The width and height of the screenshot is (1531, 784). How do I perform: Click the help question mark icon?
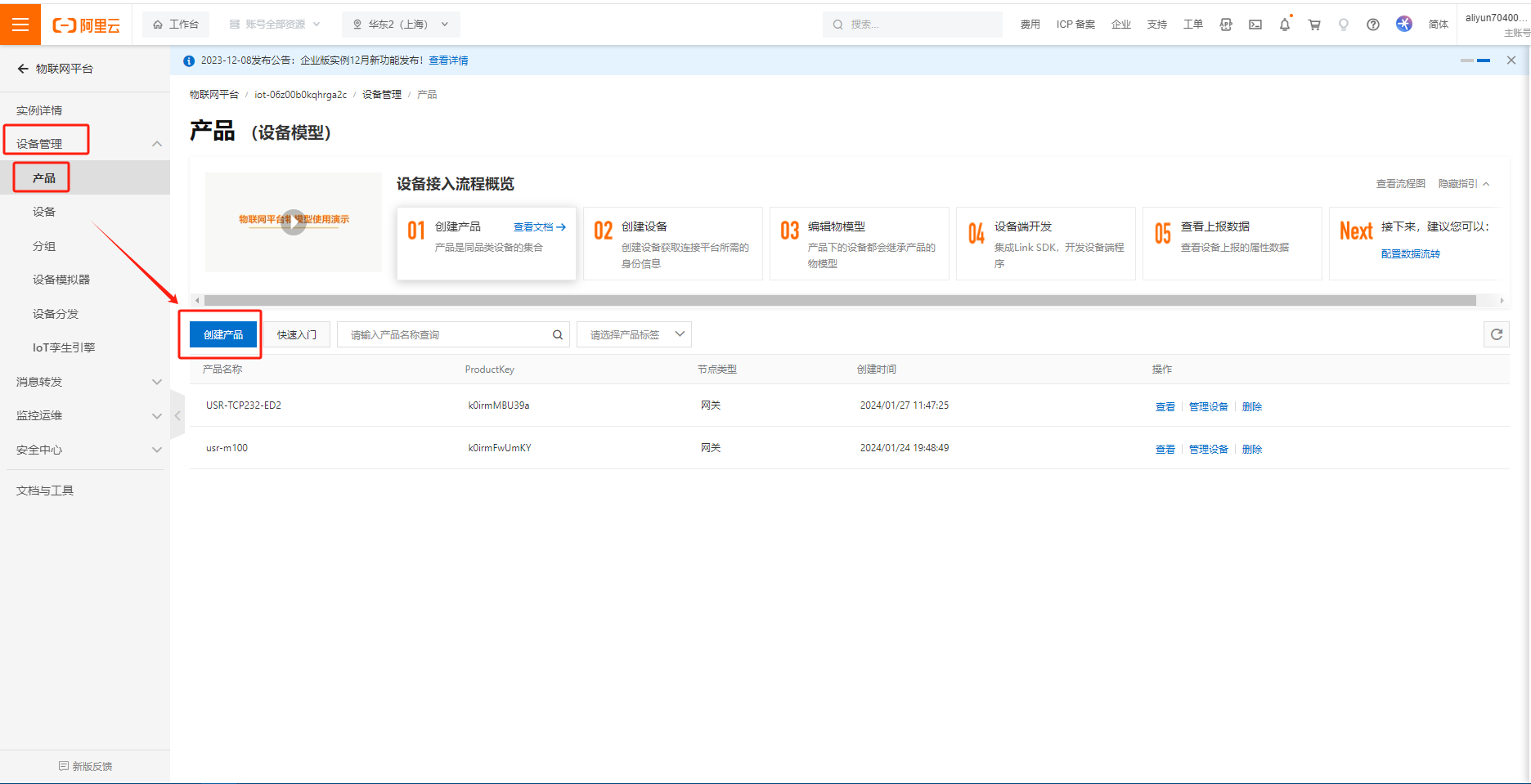point(1373,25)
